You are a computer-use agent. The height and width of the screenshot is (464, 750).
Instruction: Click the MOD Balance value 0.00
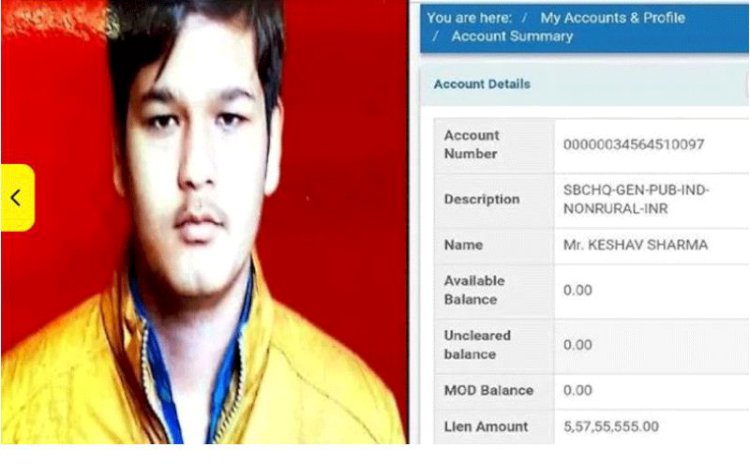click(x=577, y=390)
